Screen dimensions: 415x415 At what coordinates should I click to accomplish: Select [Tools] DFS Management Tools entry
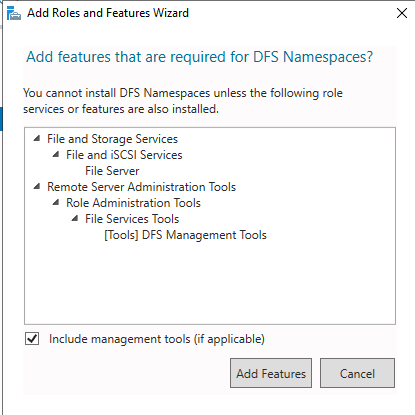pos(185,235)
